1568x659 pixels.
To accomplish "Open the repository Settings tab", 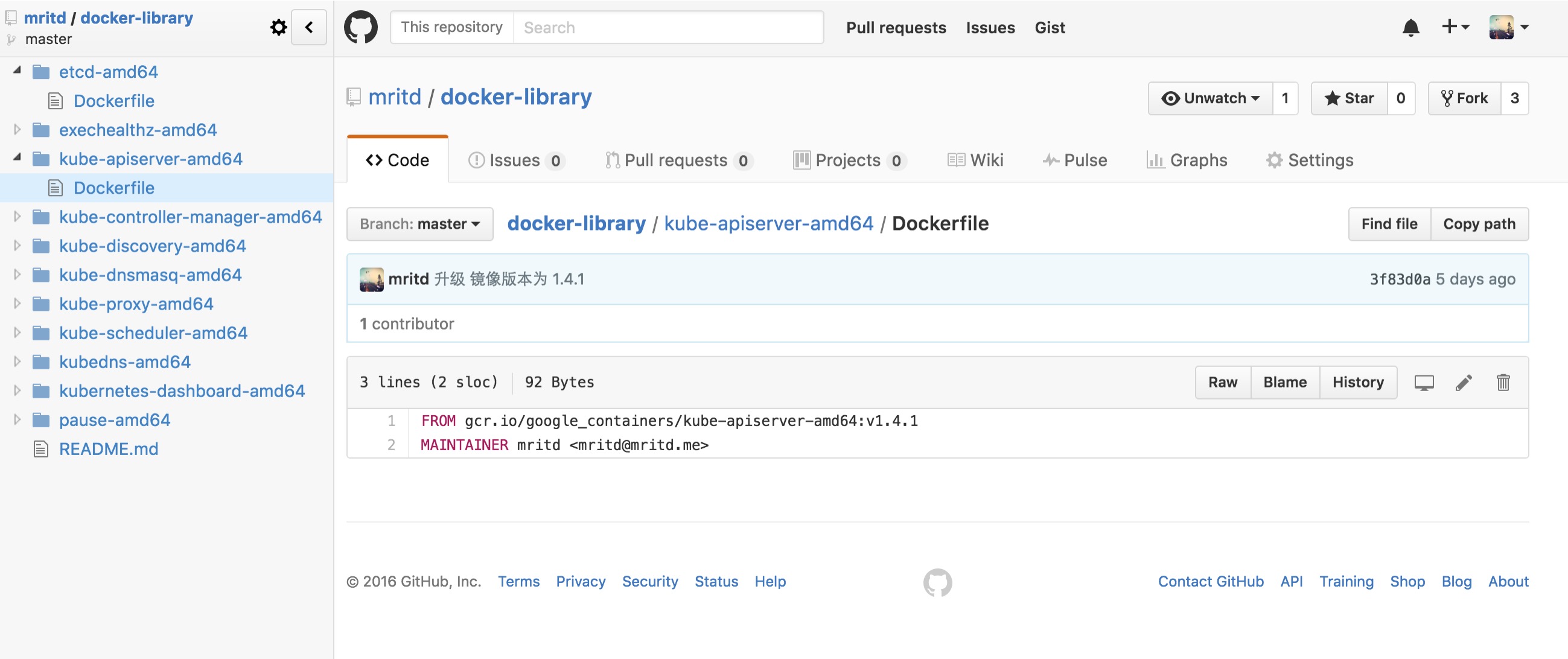I will (1310, 160).
